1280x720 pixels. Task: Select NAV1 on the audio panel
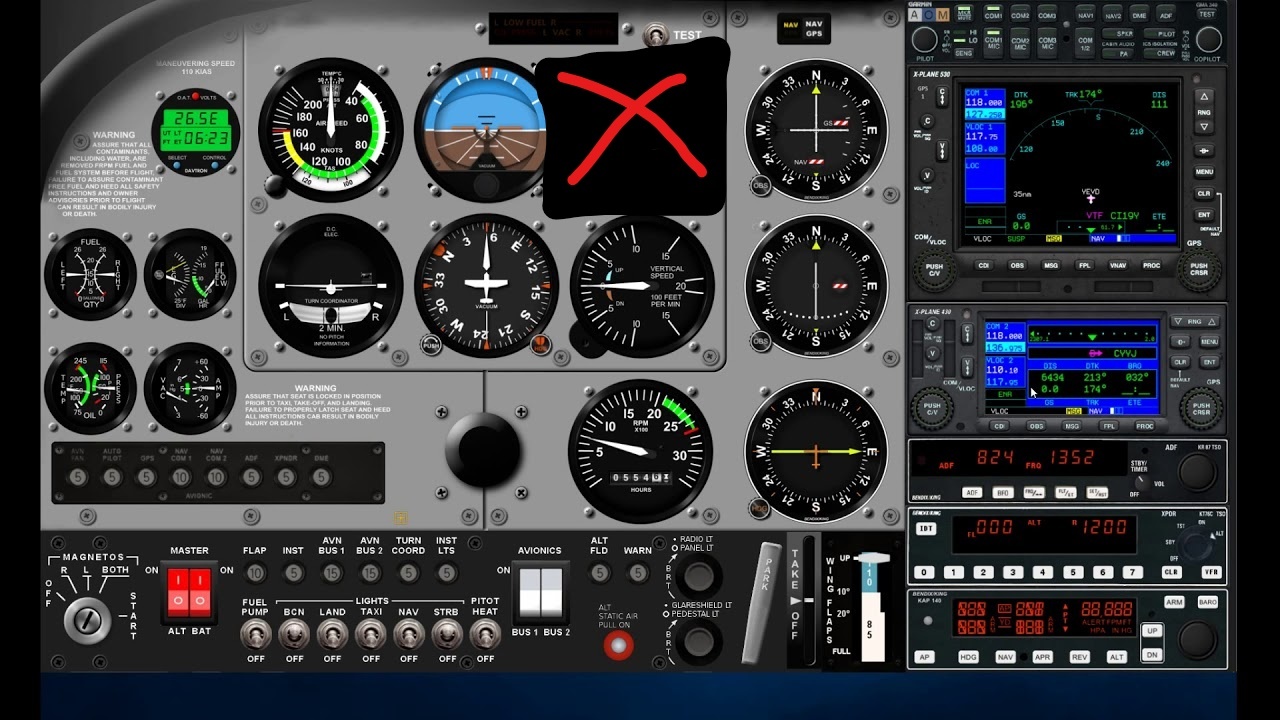pos(1085,15)
